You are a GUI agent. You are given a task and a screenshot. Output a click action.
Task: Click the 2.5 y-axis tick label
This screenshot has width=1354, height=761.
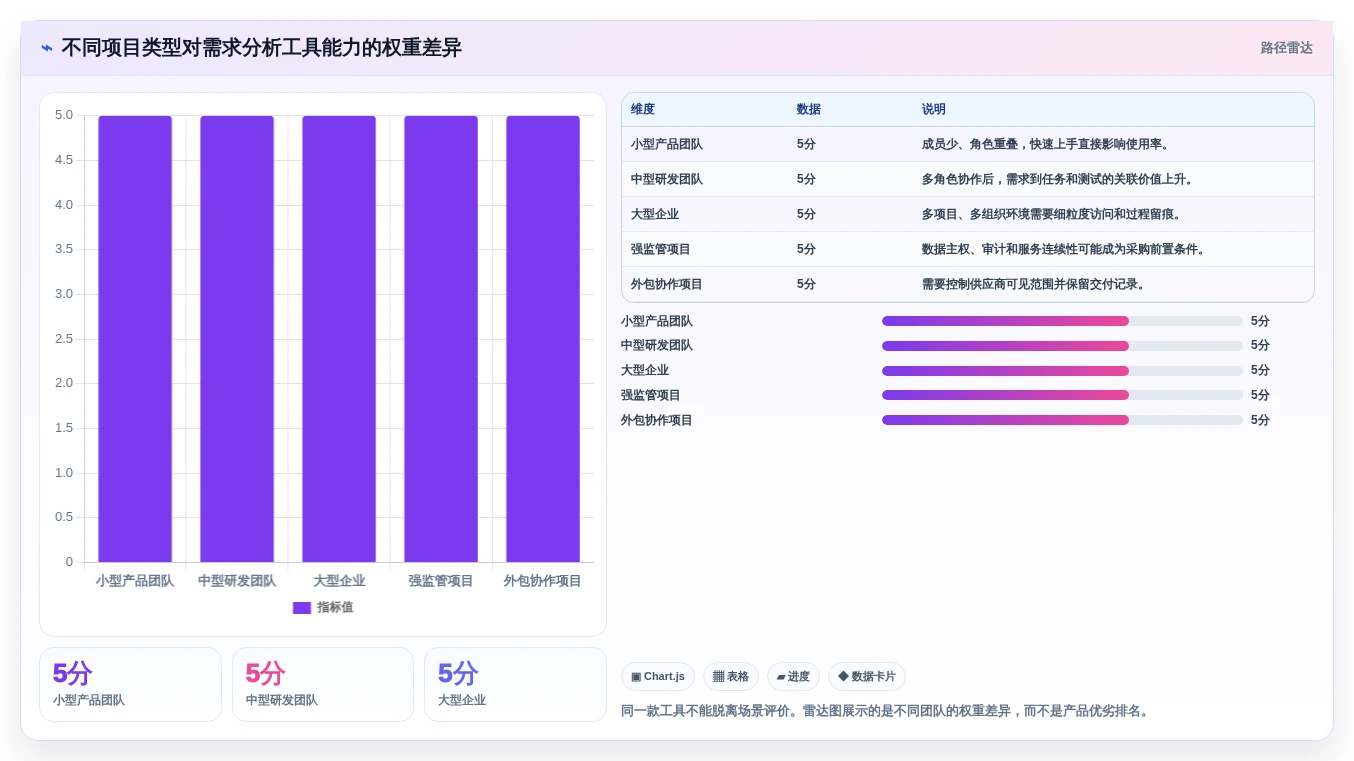pos(64,339)
